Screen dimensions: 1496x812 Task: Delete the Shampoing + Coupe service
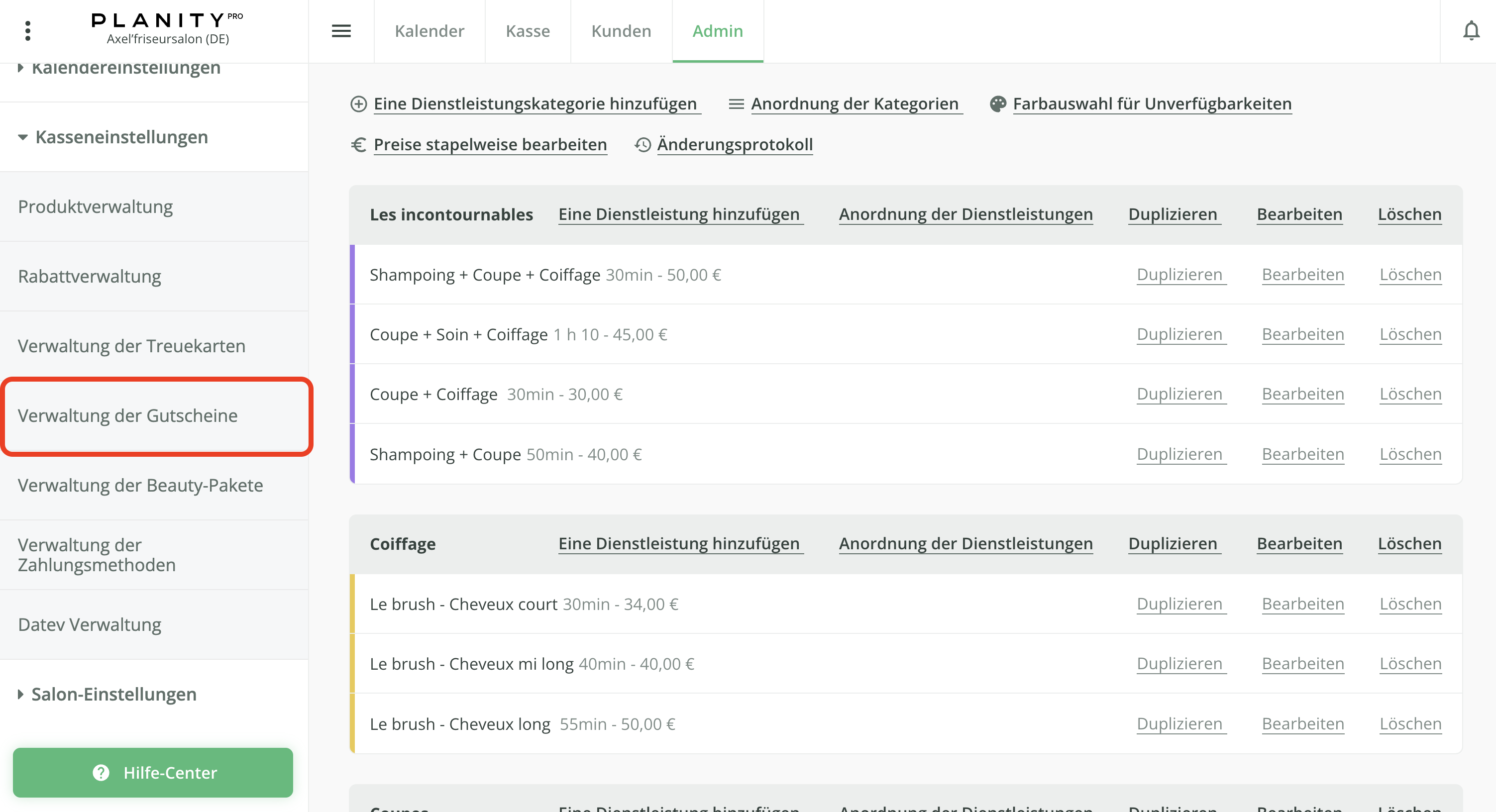click(1410, 454)
